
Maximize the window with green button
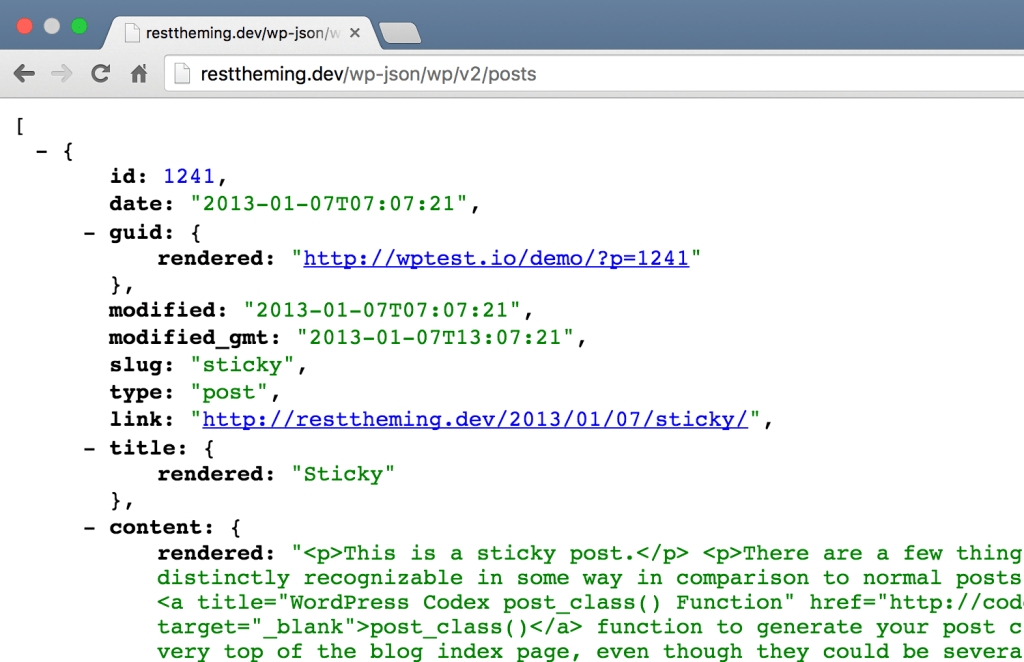79,26
